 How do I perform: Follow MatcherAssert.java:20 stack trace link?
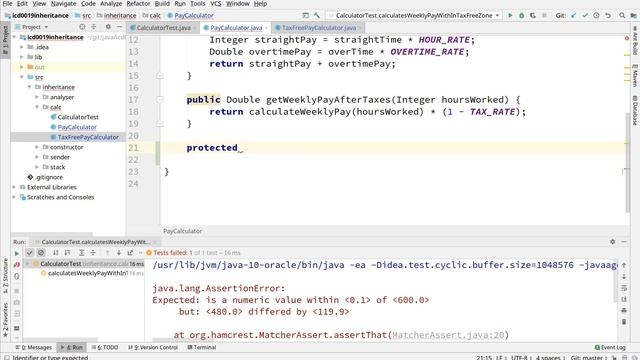click(x=448, y=335)
